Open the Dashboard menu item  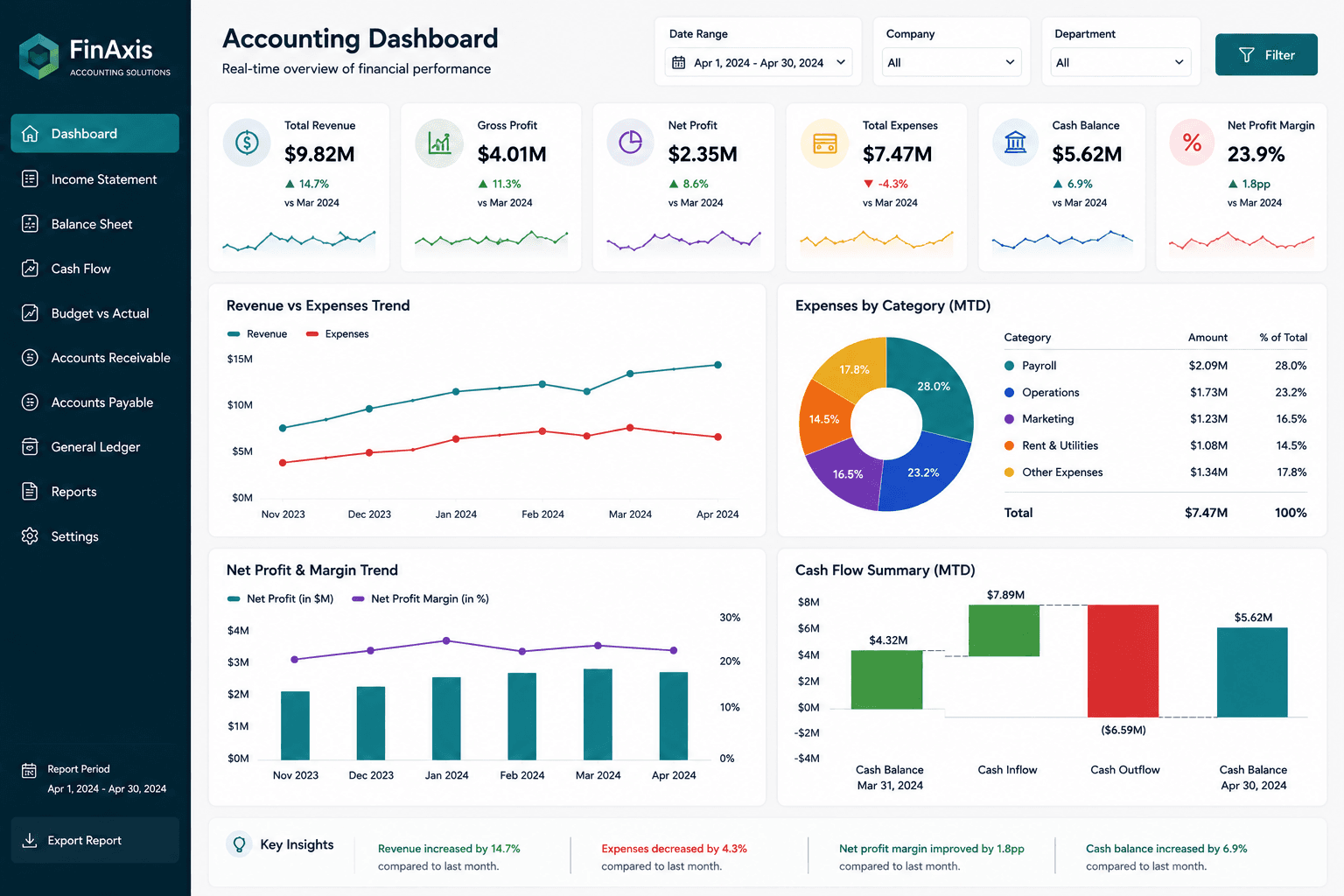pos(94,133)
